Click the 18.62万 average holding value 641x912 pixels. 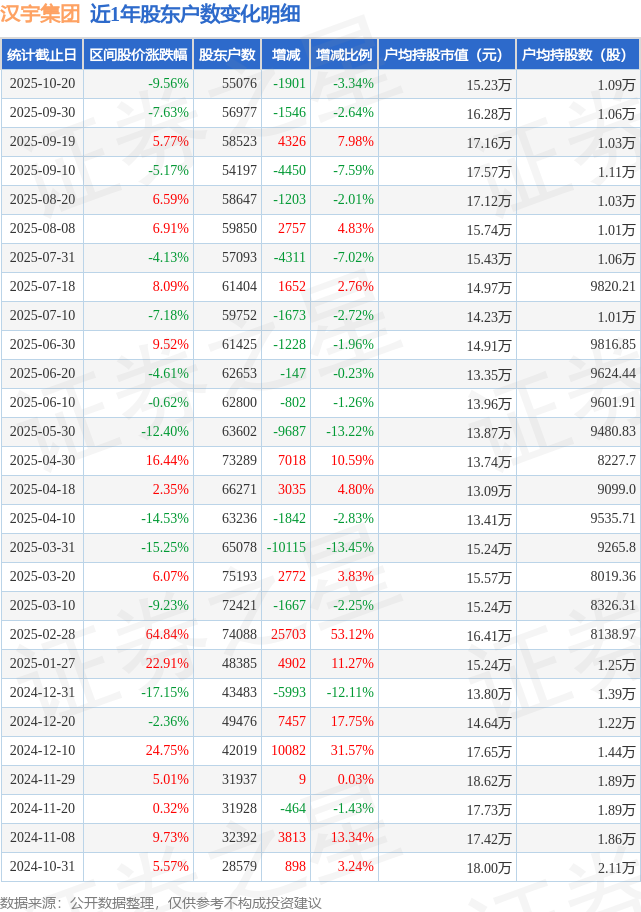[489, 780]
